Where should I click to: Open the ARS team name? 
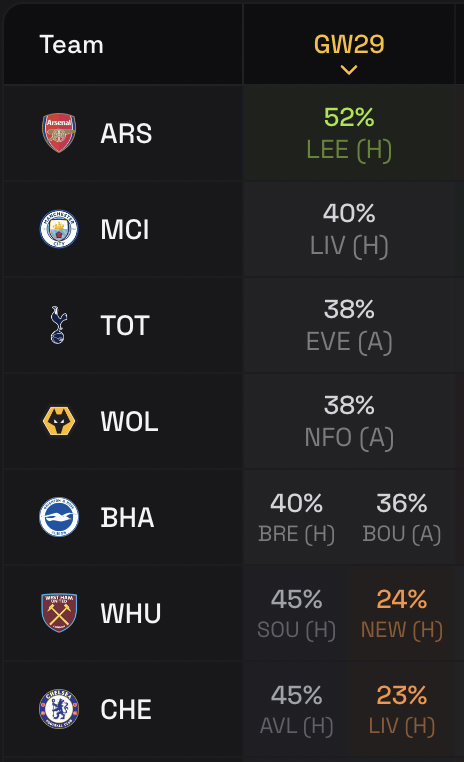coord(126,133)
